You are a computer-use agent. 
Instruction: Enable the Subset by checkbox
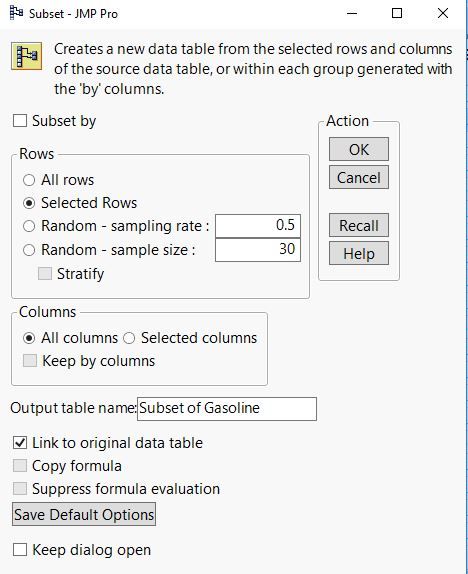tap(20, 121)
